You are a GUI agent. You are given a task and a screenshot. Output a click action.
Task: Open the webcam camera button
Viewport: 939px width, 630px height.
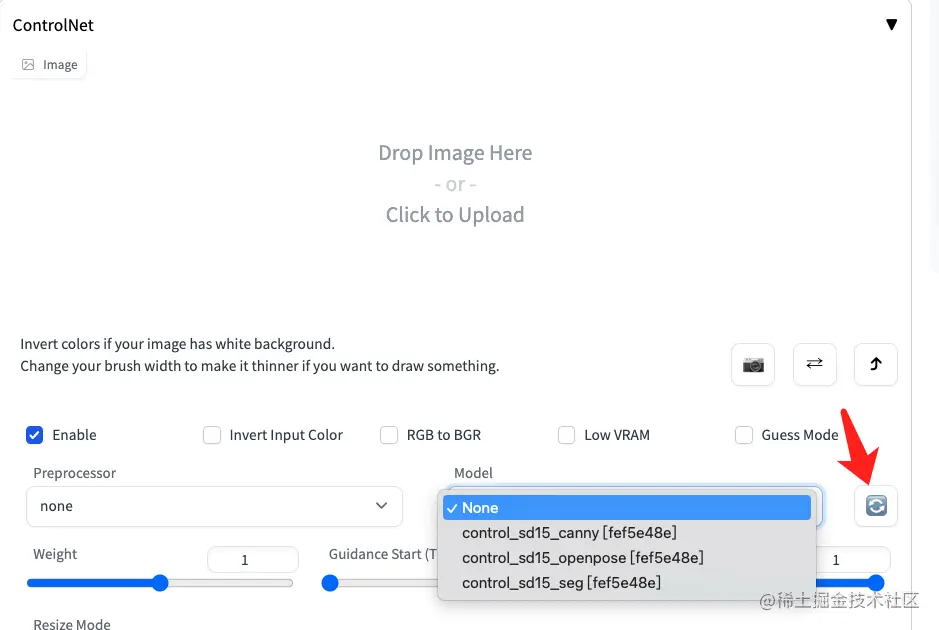tap(753, 364)
